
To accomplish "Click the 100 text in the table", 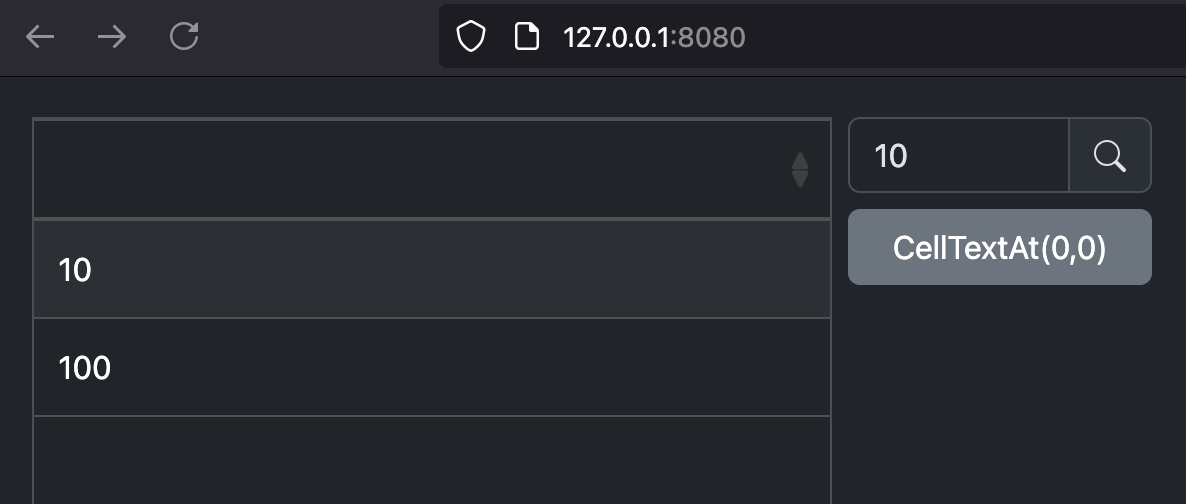I will click(x=85, y=368).
